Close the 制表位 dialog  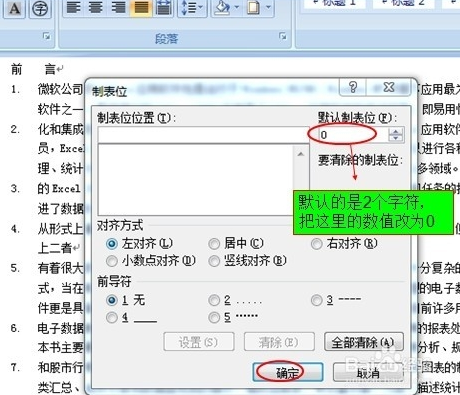[389, 88]
